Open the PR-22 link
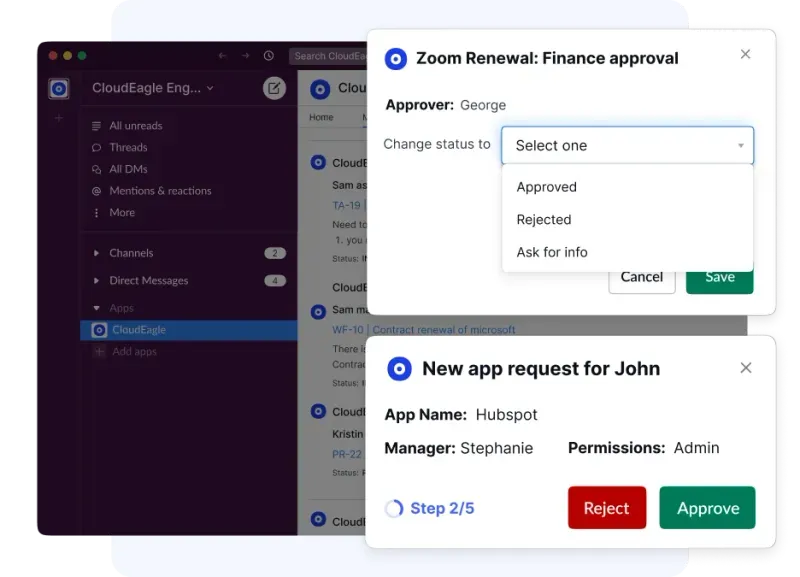Image resolution: width=800 pixels, height=577 pixels. [x=347, y=455]
